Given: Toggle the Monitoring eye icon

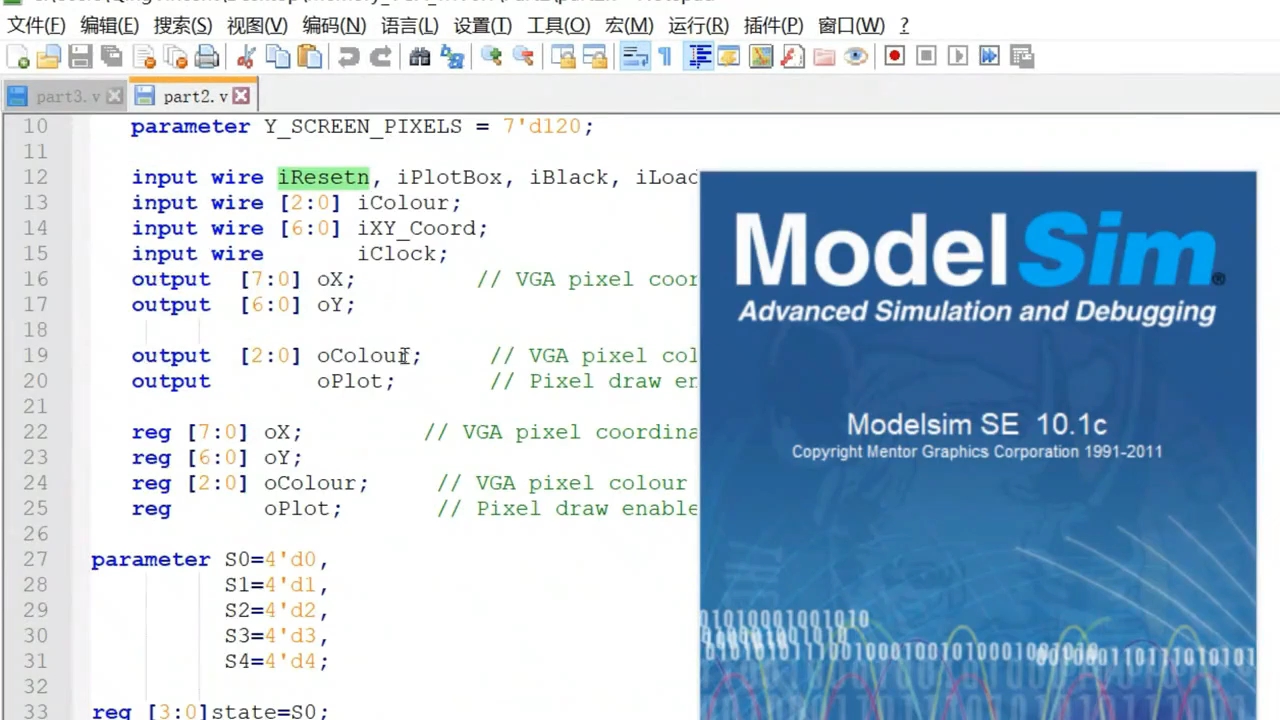Looking at the screenshot, I should click(856, 56).
